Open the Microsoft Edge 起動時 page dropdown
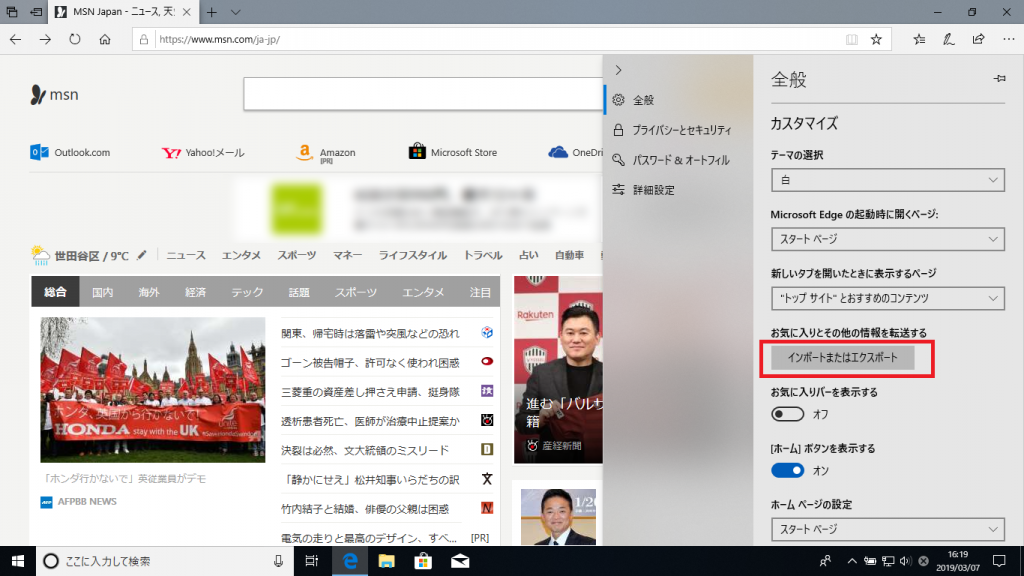Viewport: 1024px width, 576px height. pyautogui.click(x=887, y=239)
